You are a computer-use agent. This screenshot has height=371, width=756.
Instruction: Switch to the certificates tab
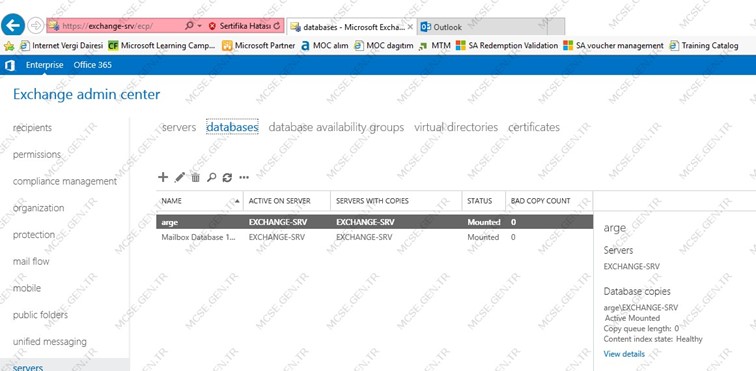click(534, 127)
